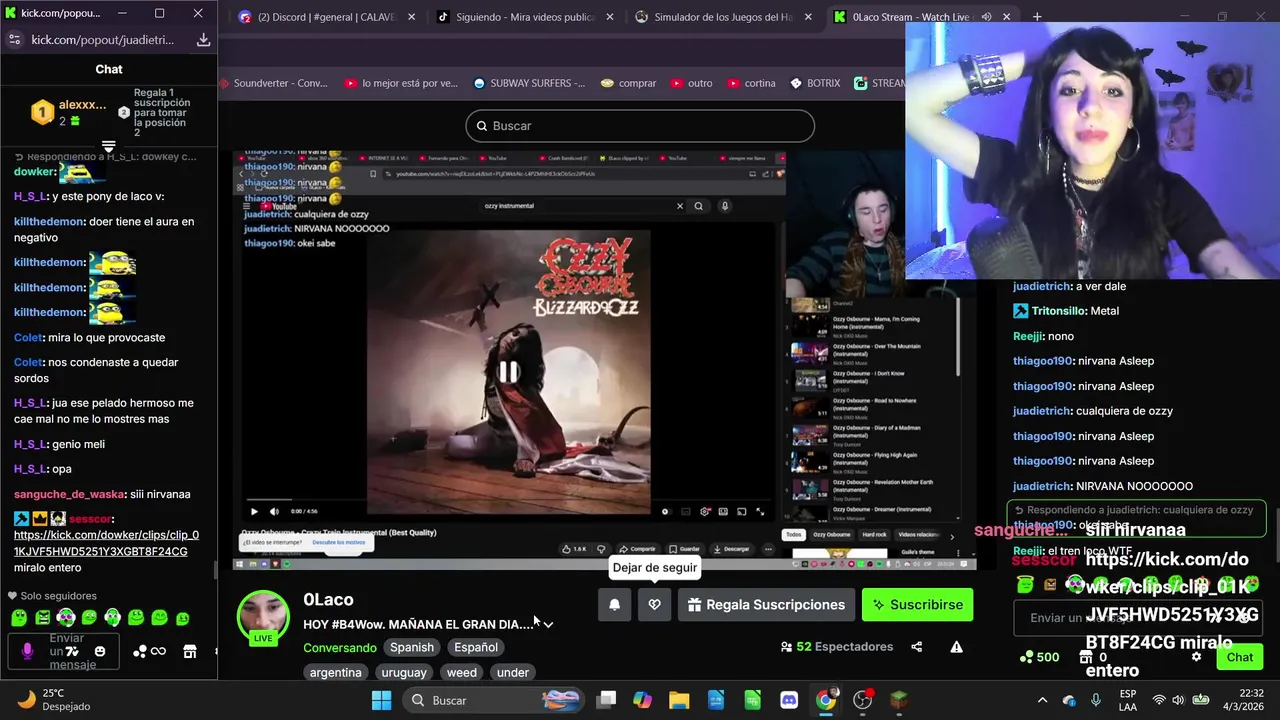The height and width of the screenshot is (720, 1280).
Task: Open Soundverter bookmark
Action: tap(272, 83)
